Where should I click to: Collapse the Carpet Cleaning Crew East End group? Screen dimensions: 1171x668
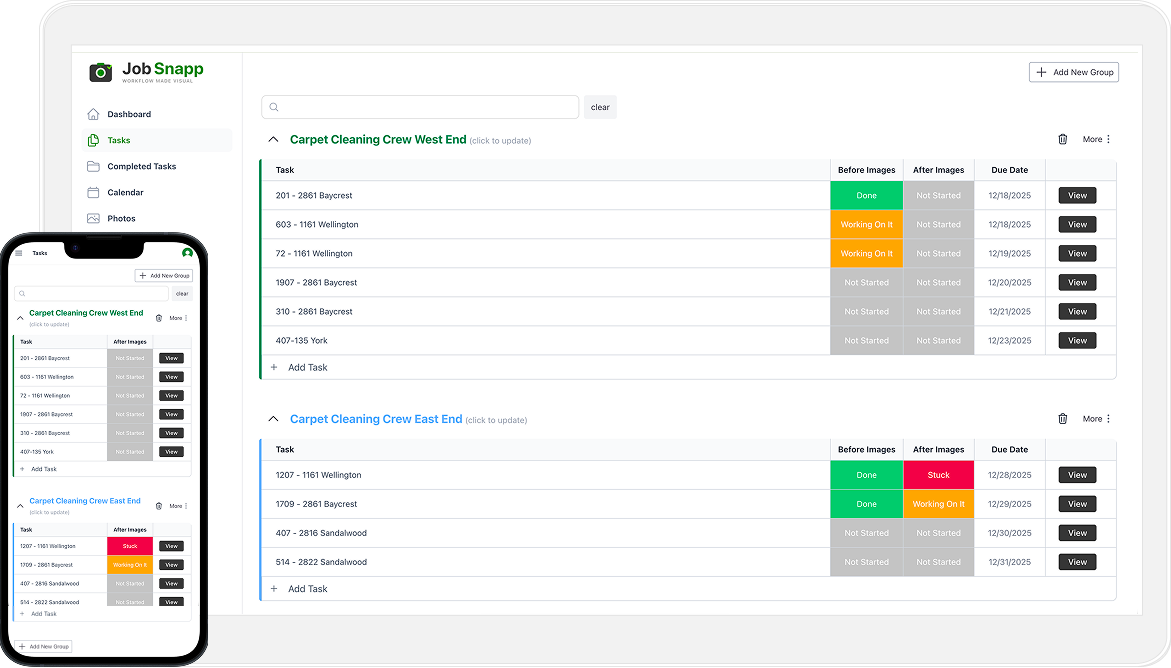pos(273,419)
